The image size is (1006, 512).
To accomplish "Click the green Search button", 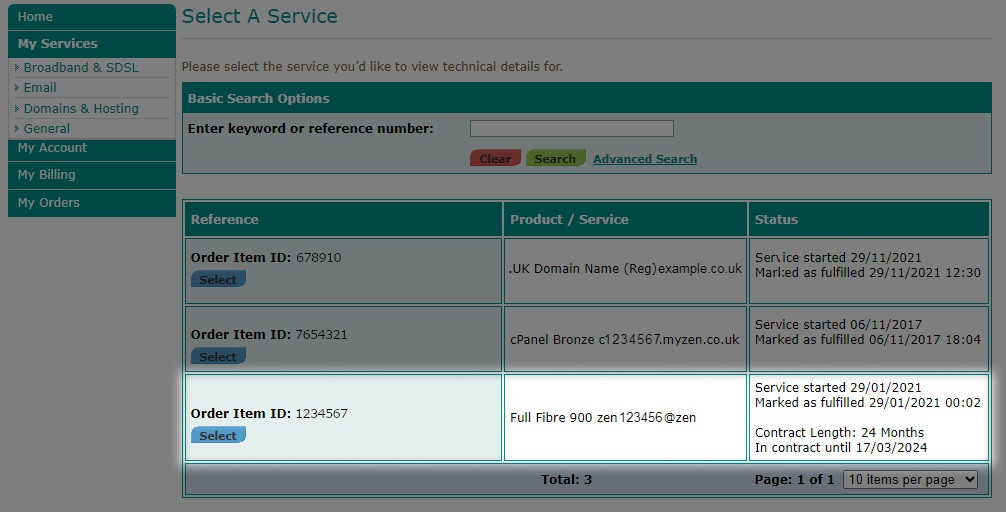I will click(x=556, y=158).
